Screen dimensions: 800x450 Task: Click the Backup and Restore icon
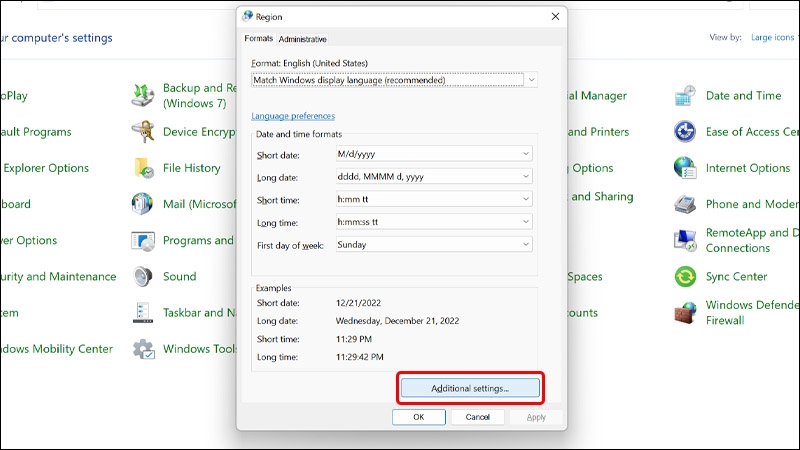click(x=143, y=96)
